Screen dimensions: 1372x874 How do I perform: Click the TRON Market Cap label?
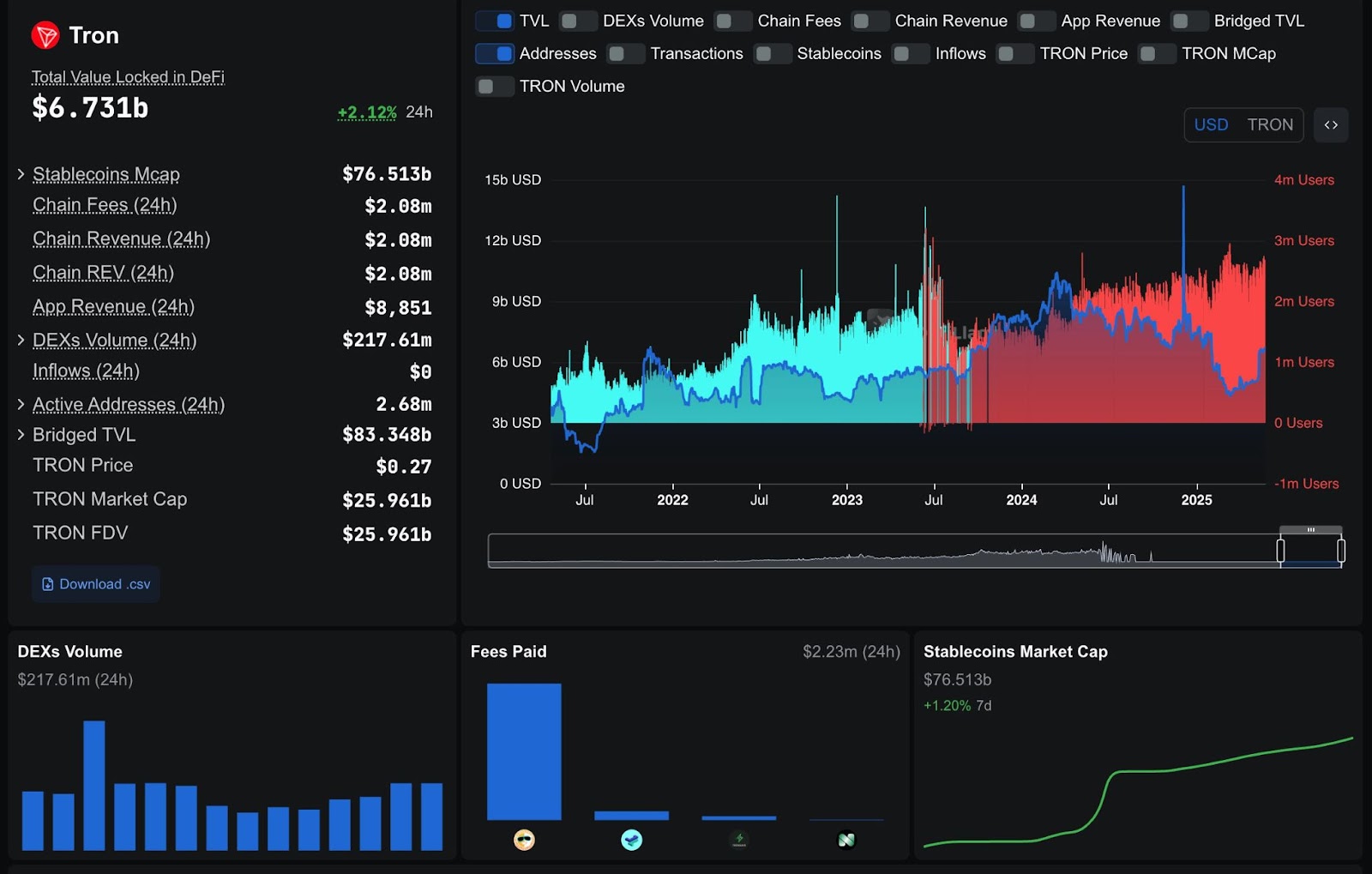click(110, 499)
